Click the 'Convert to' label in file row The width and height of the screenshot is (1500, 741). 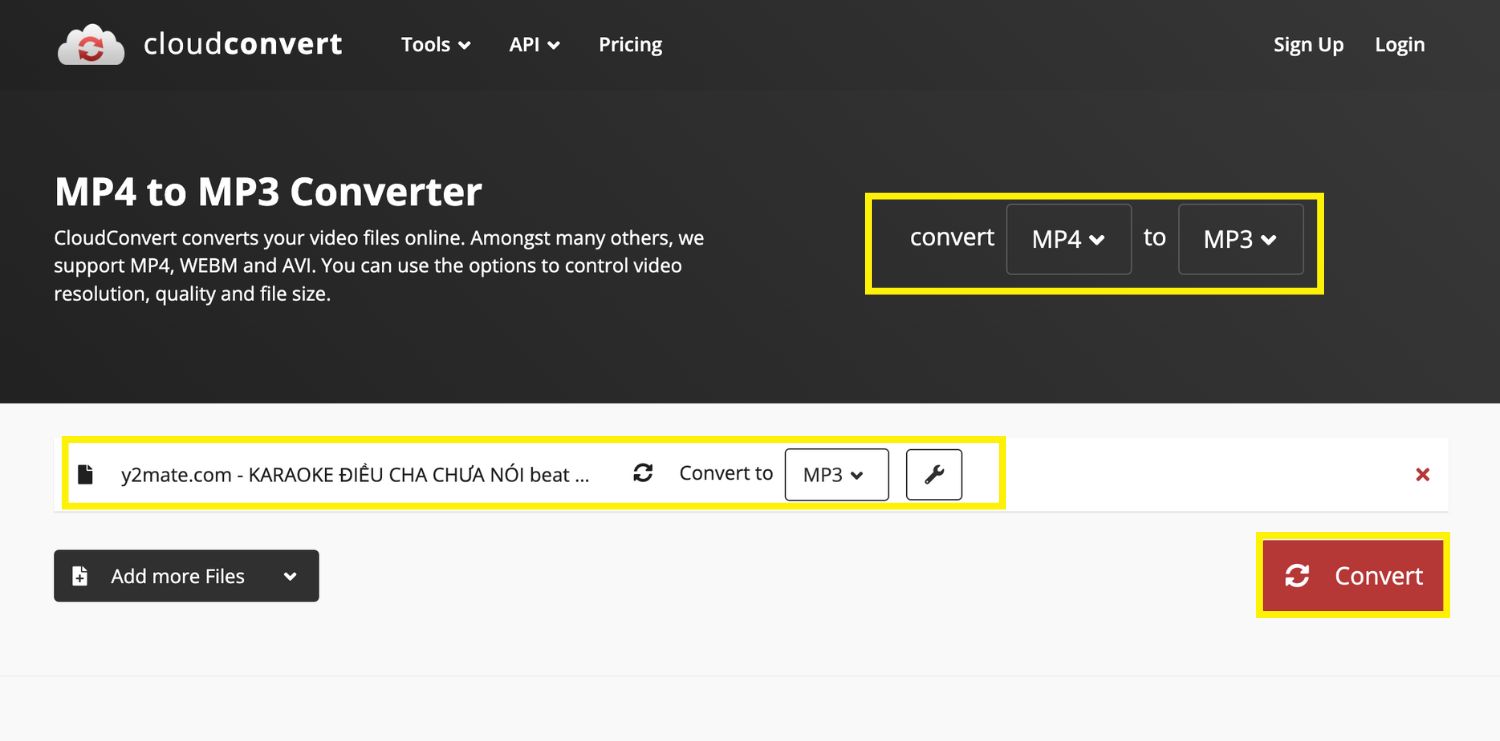(726, 474)
